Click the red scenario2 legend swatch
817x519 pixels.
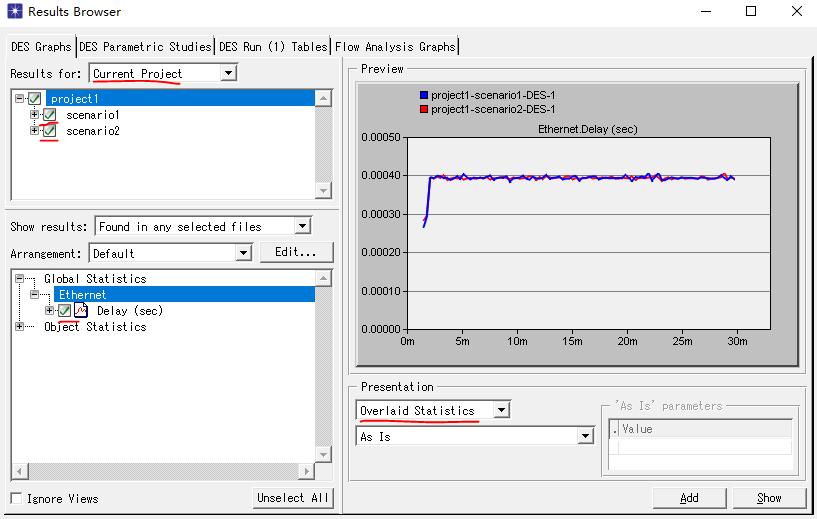[424, 109]
